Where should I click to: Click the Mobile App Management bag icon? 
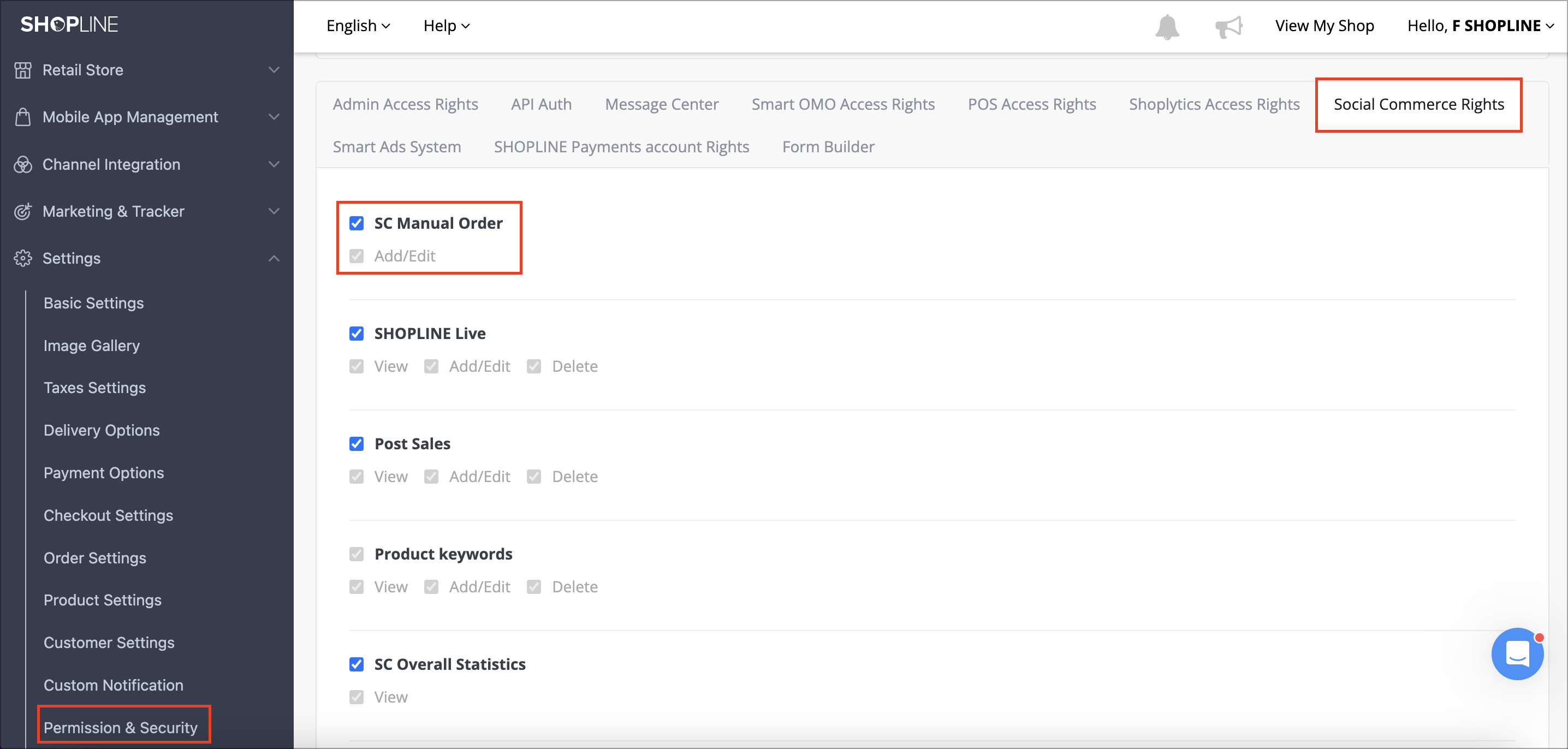click(x=22, y=117)
